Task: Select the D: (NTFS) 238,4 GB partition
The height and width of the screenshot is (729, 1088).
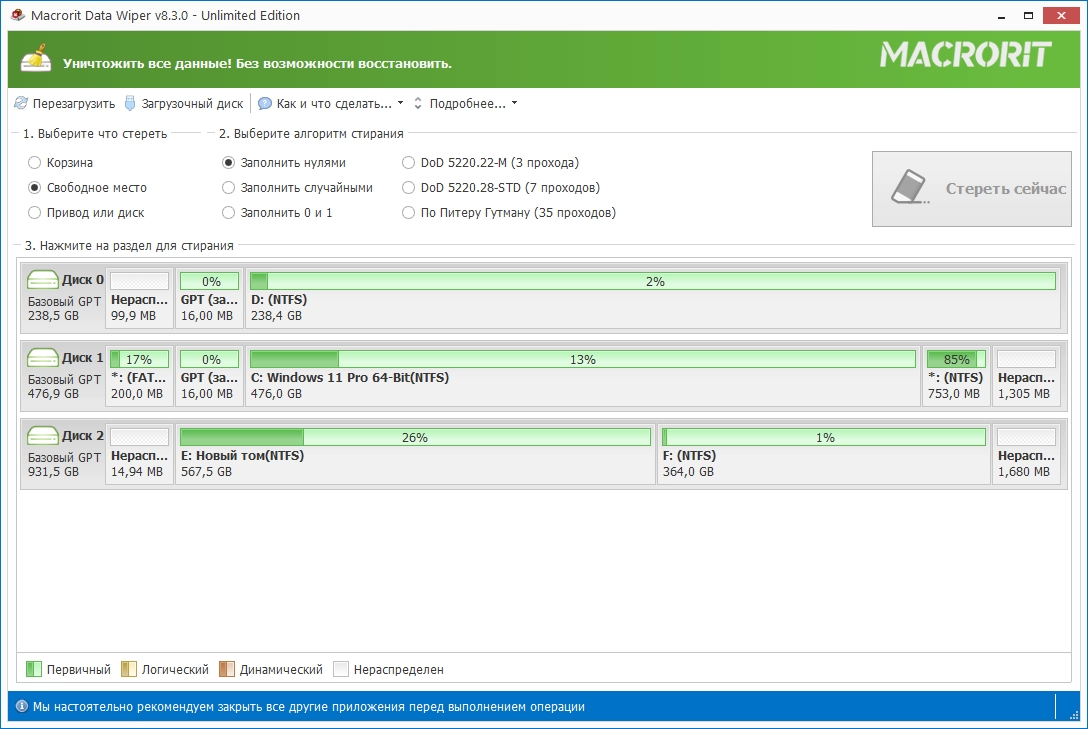Action: coord(653,297)
